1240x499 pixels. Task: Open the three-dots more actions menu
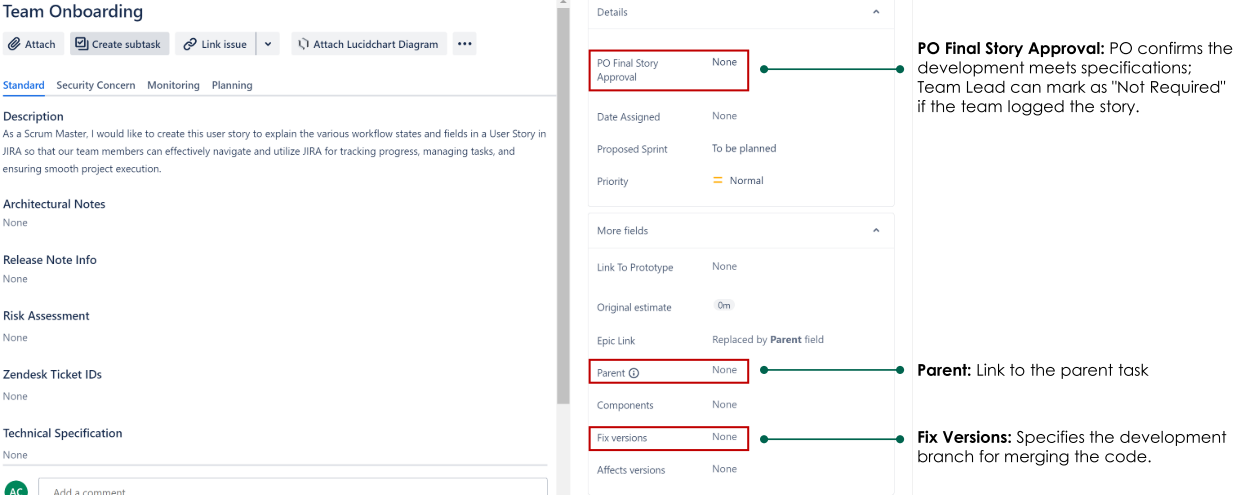tap(463, 44)
